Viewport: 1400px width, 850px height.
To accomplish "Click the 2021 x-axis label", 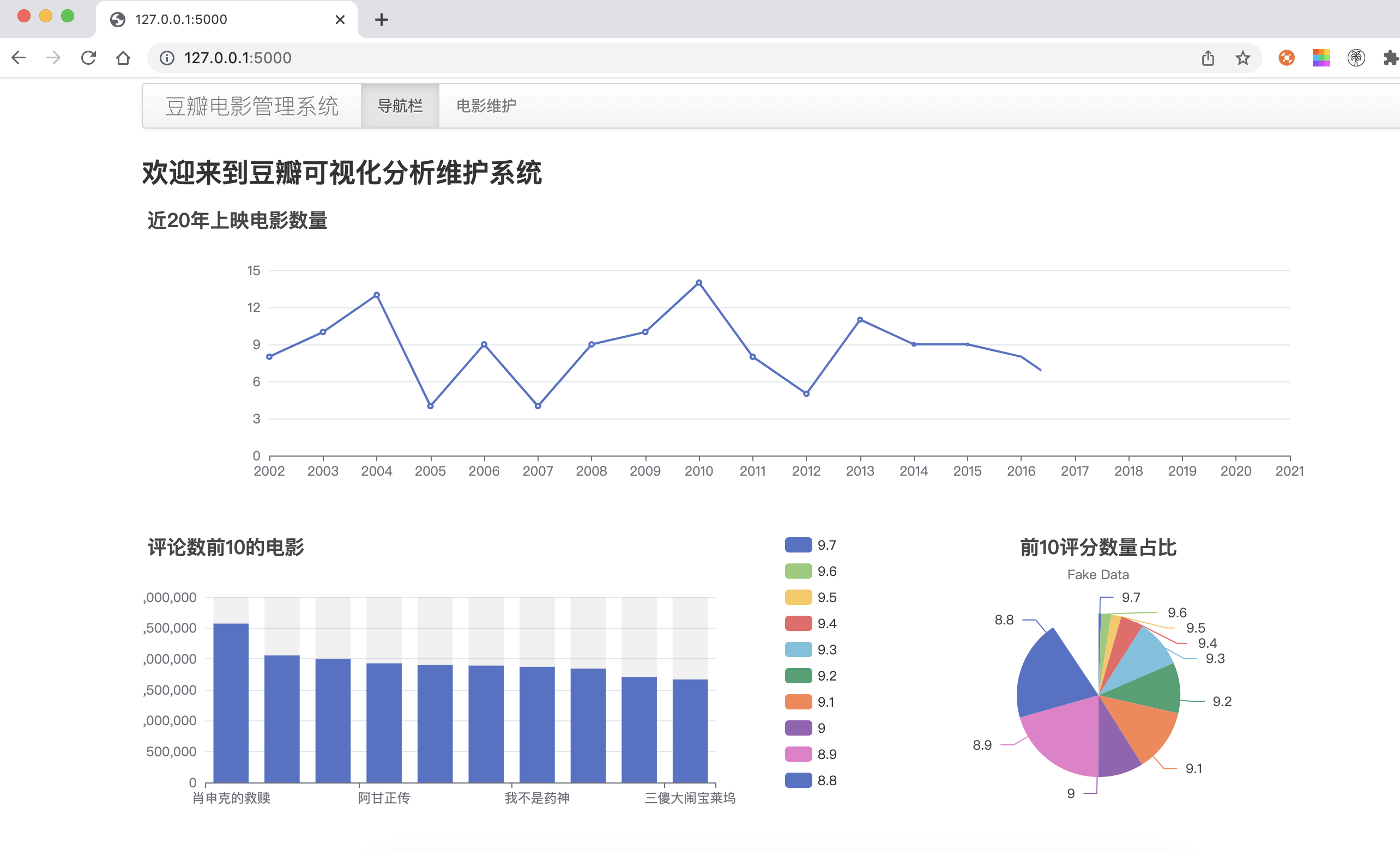I will 1289,471.
